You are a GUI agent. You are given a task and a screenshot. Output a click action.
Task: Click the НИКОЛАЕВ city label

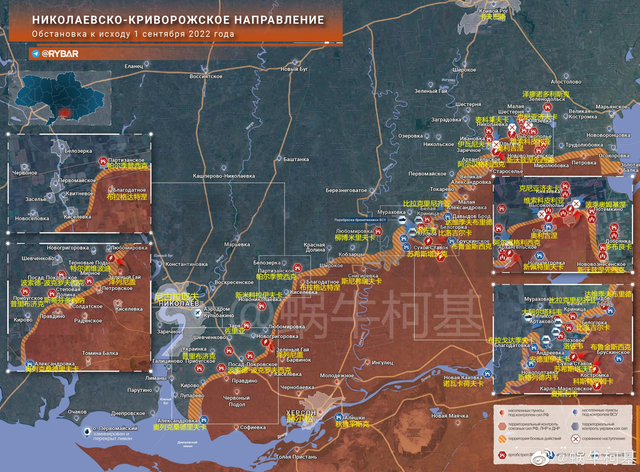tap(178, 304)
